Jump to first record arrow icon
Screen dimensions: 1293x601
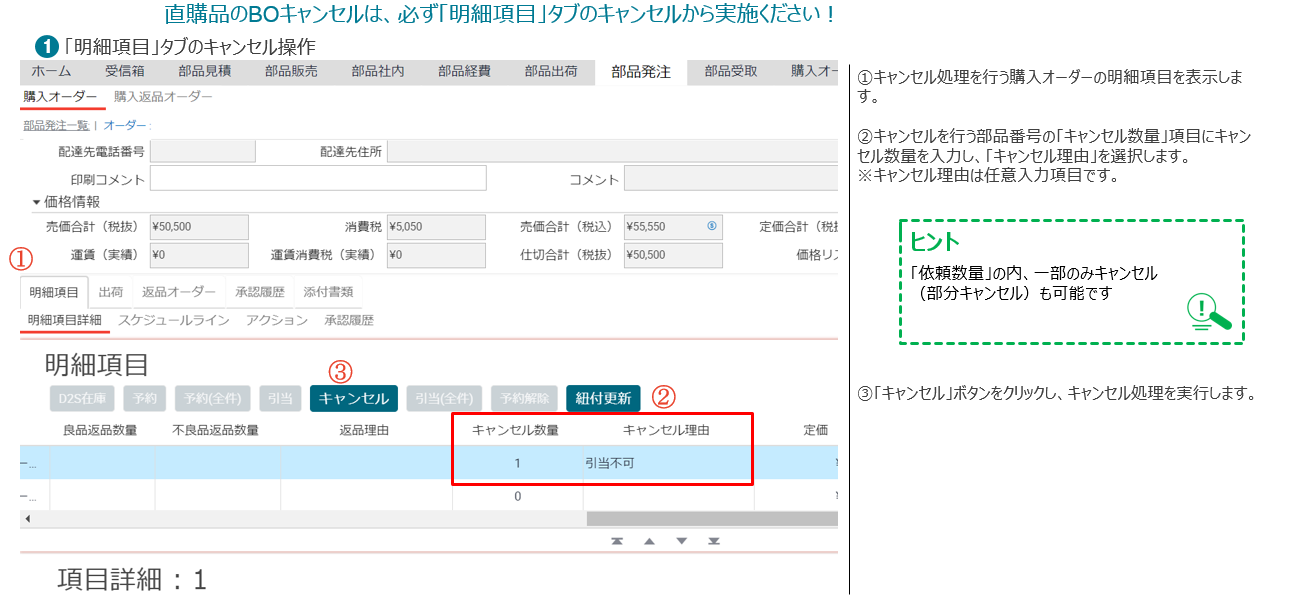pyautogui.click(x=617, y=541)
